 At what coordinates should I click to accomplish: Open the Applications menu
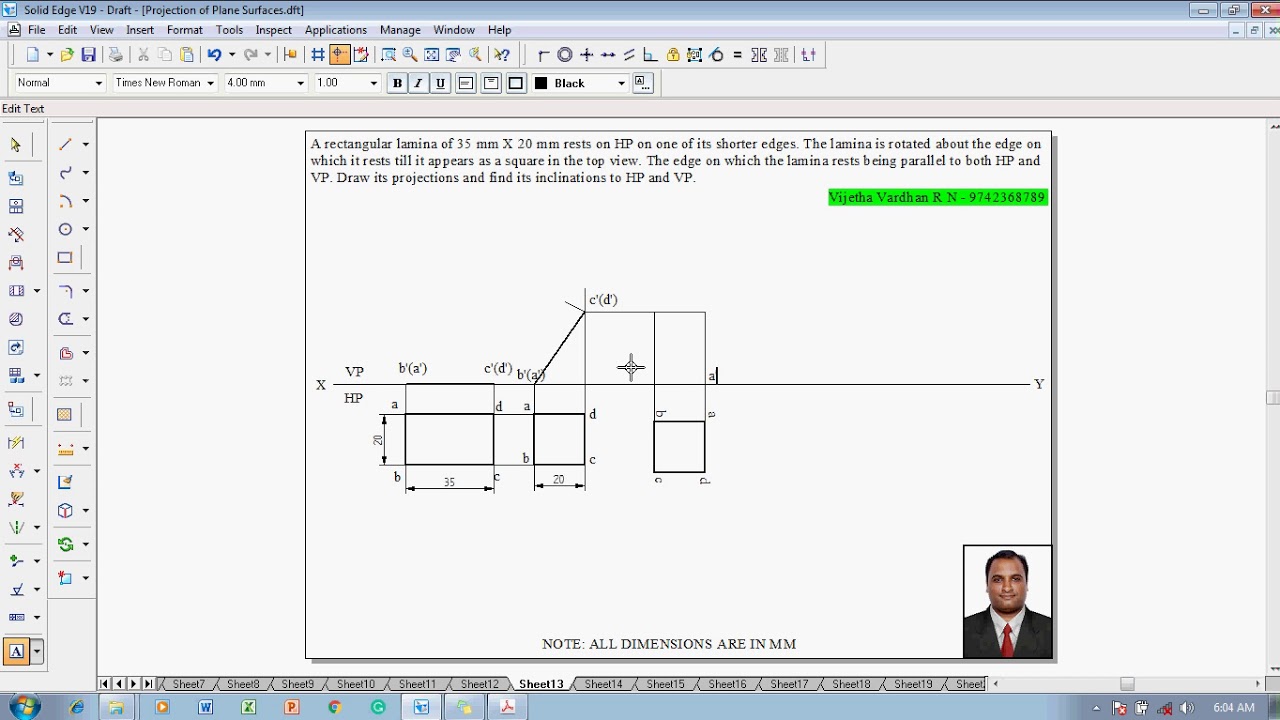coord(336,30)
